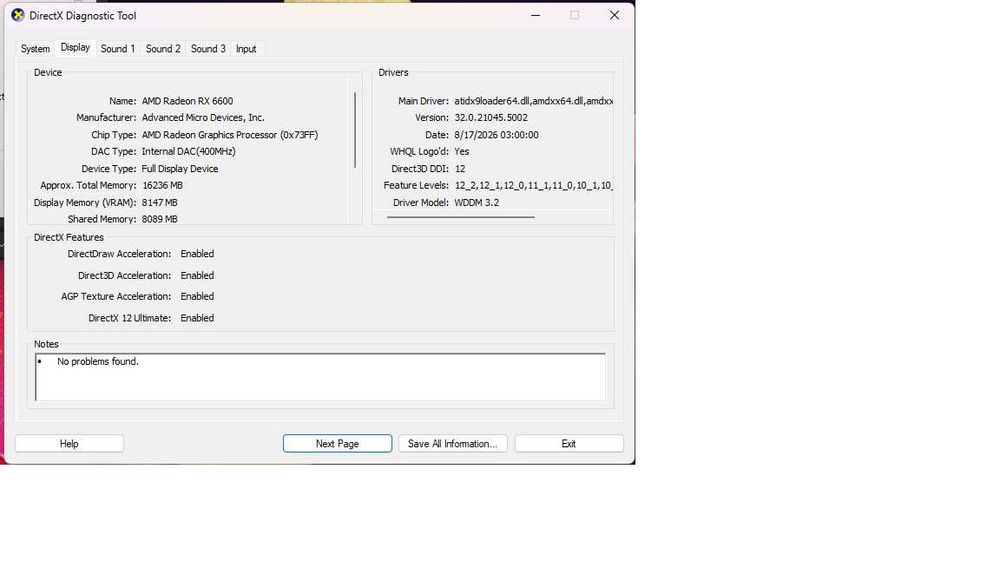The width and height of the screenshot is (1000, 563).
Task: Open the Sound 2 tab
Action: (x=163, y=49)
